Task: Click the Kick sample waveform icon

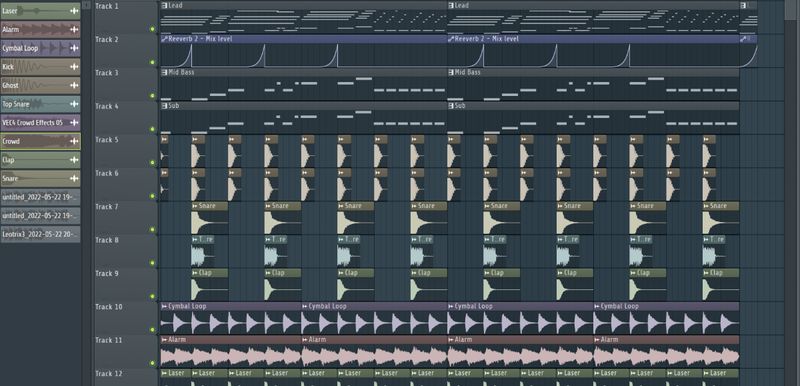Action: click(x=74, y=67)
